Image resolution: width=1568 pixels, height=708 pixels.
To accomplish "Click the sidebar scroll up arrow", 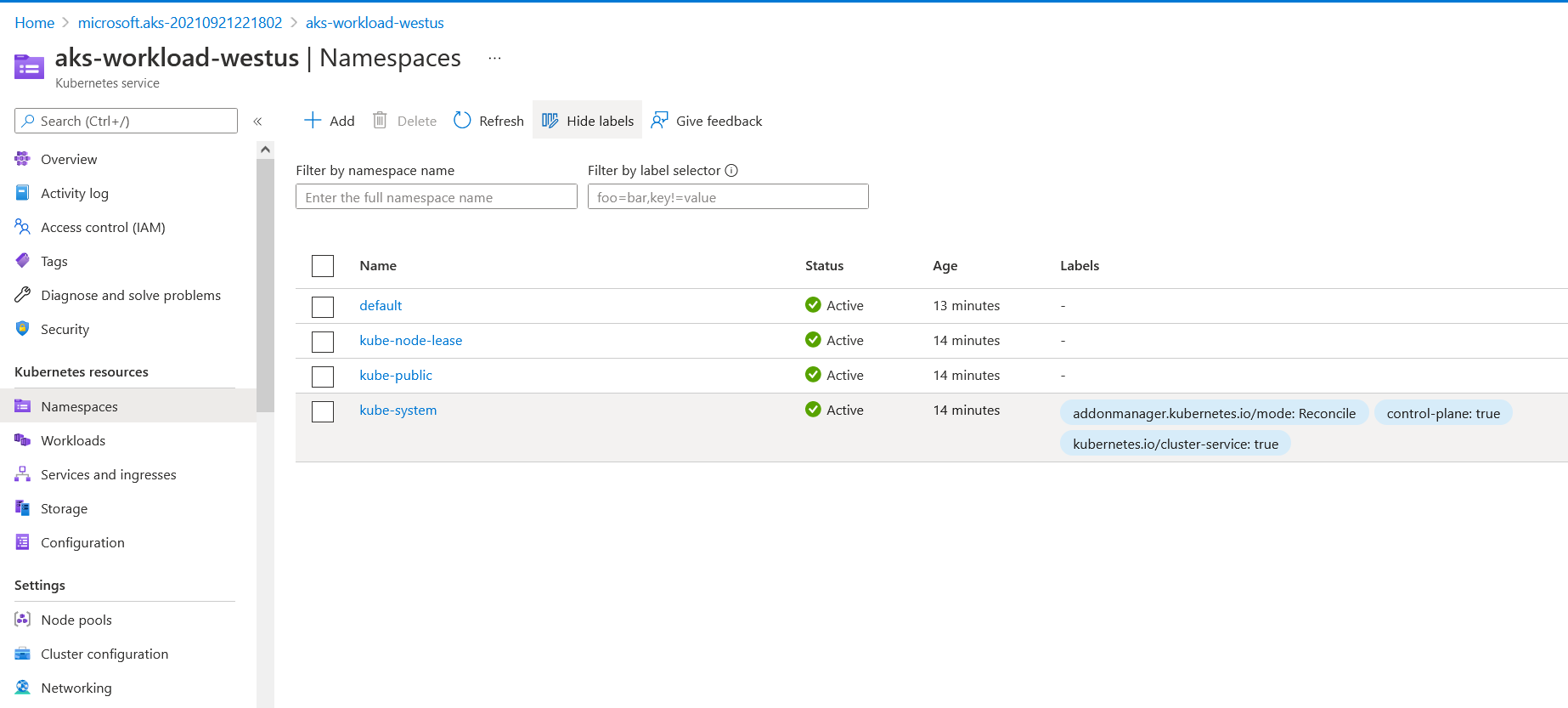I will [x=265, y=150].
